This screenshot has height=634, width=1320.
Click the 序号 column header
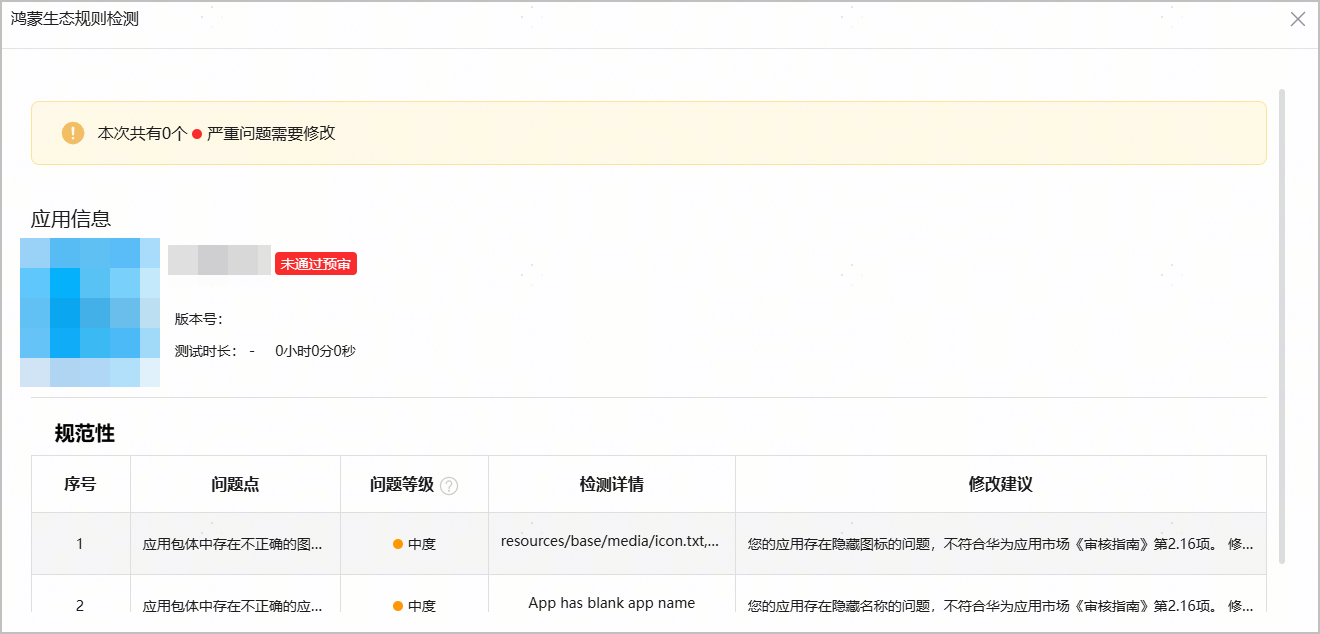80,485
